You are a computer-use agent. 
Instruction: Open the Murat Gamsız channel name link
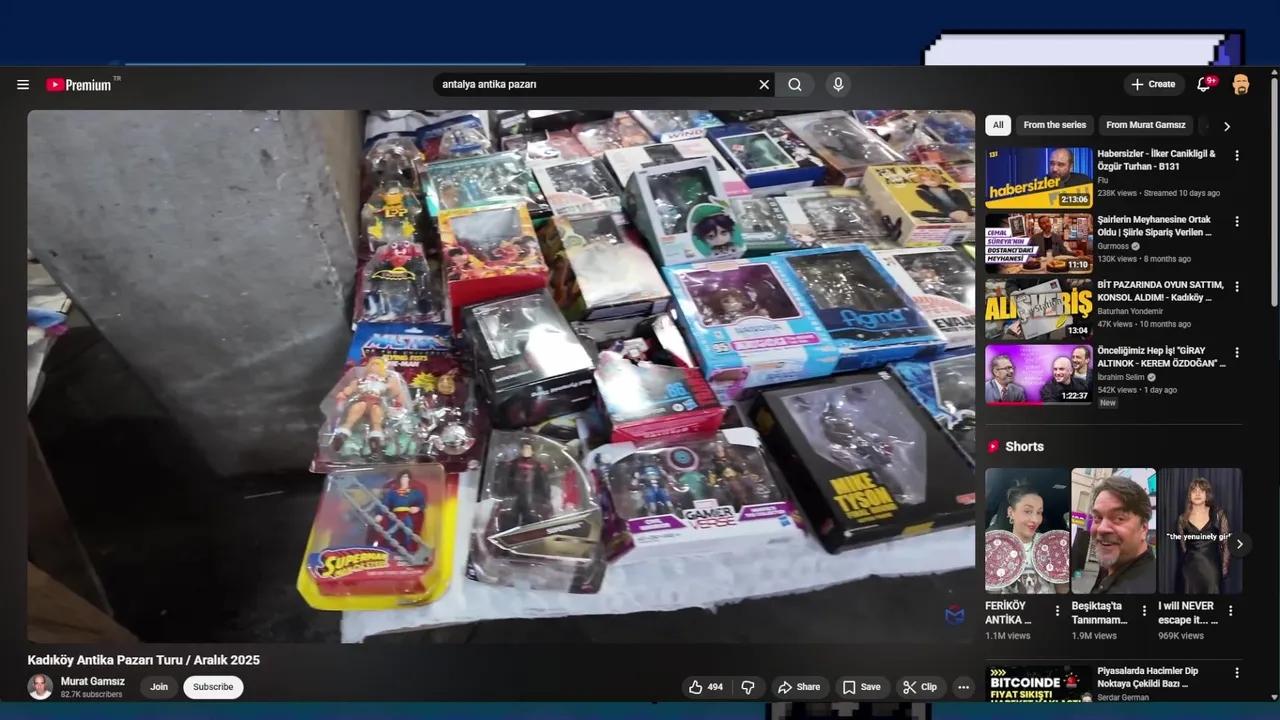point(93,681)
